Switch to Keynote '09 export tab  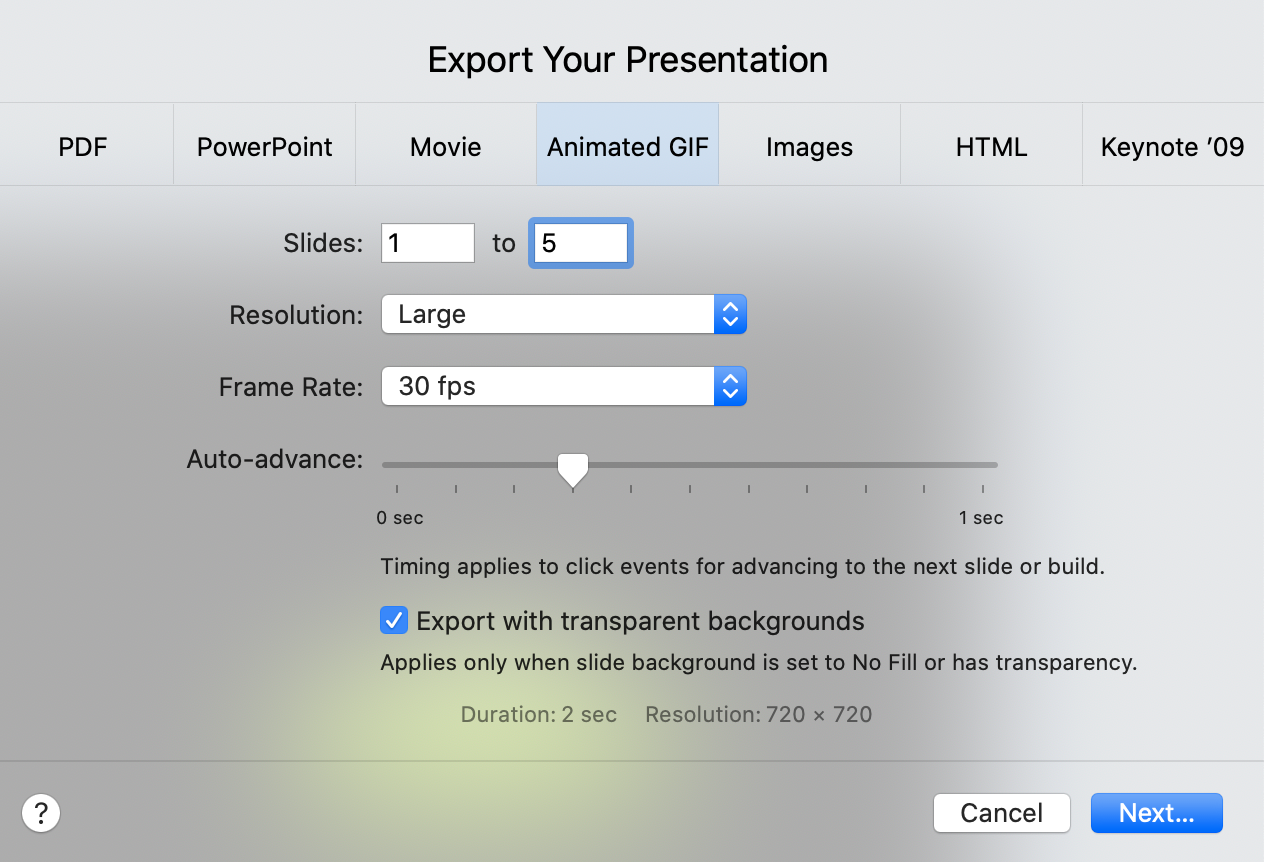tap(1172, 147)
